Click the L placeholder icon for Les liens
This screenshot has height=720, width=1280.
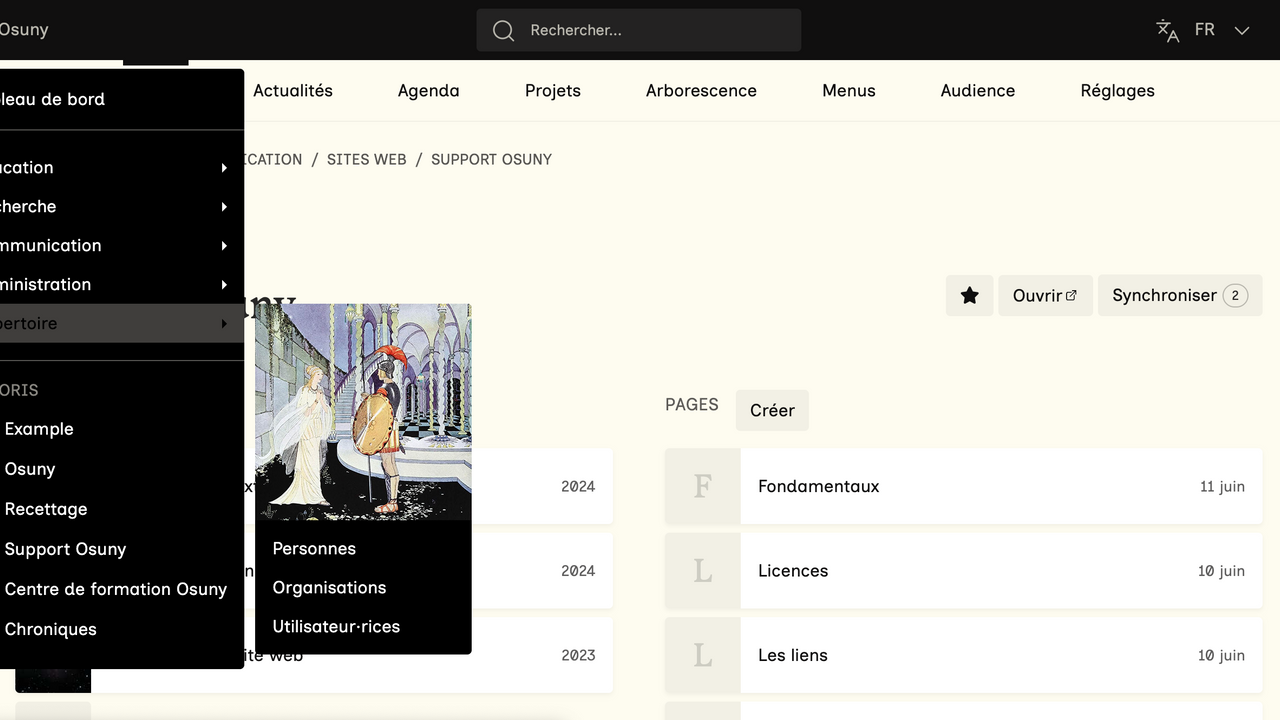coord(703,655)
